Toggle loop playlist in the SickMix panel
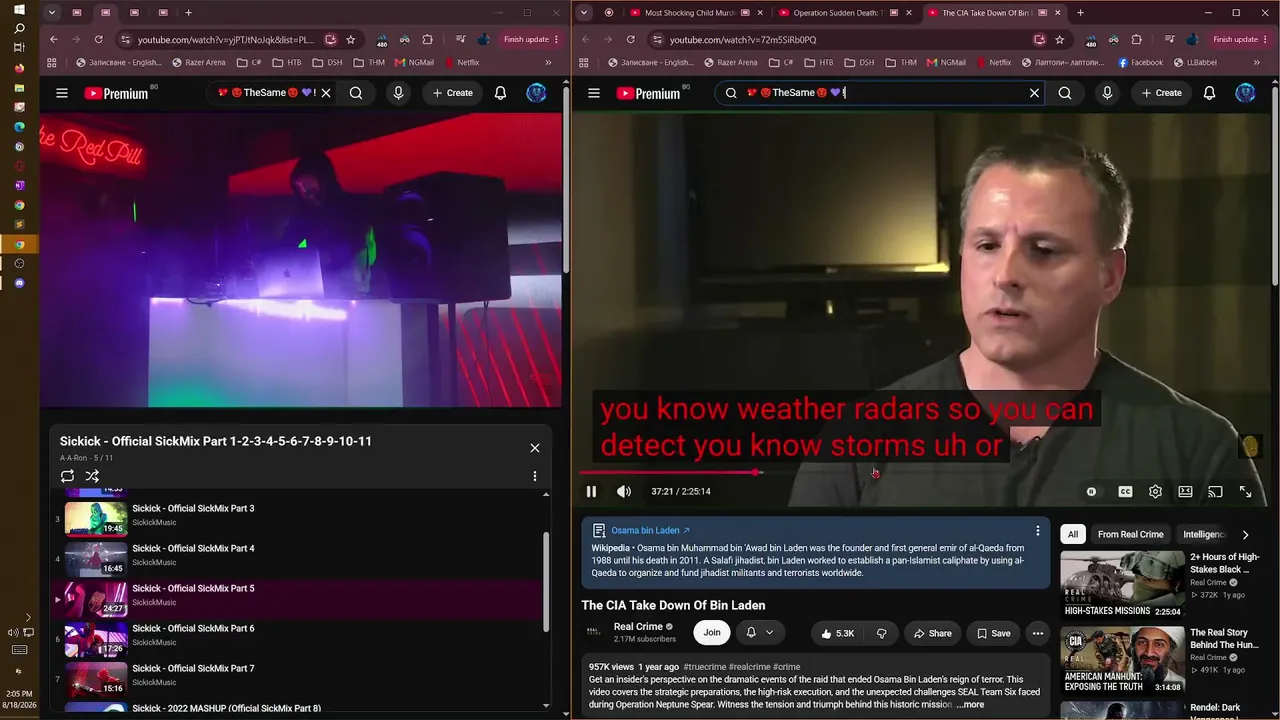 point(67,476)
